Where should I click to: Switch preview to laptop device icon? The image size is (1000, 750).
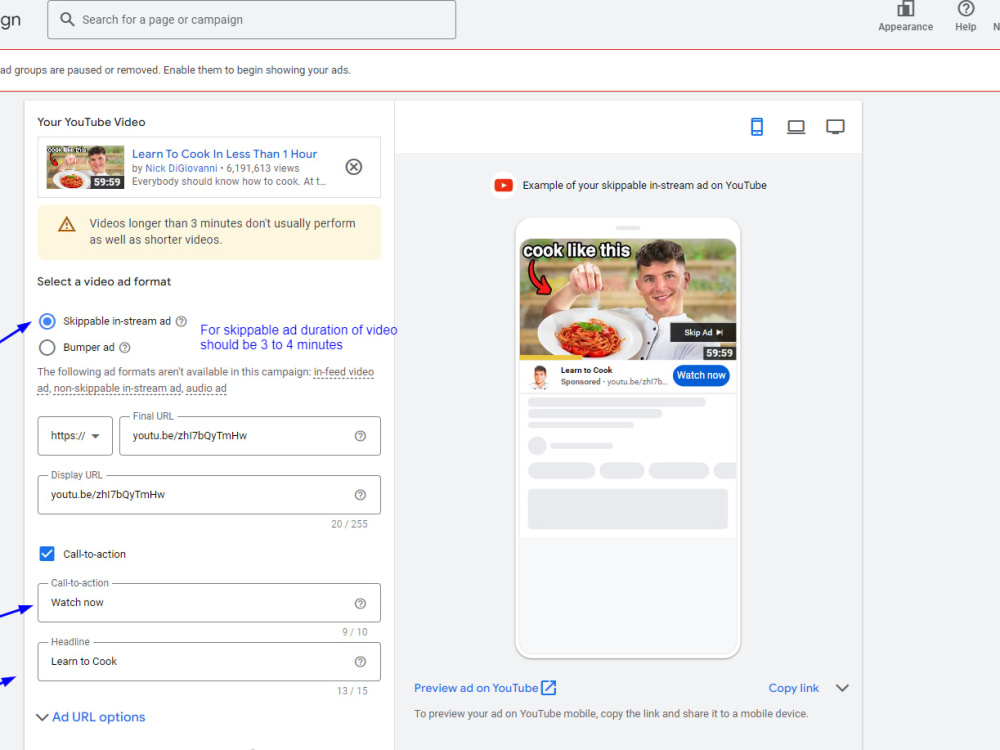pos(796,127)
